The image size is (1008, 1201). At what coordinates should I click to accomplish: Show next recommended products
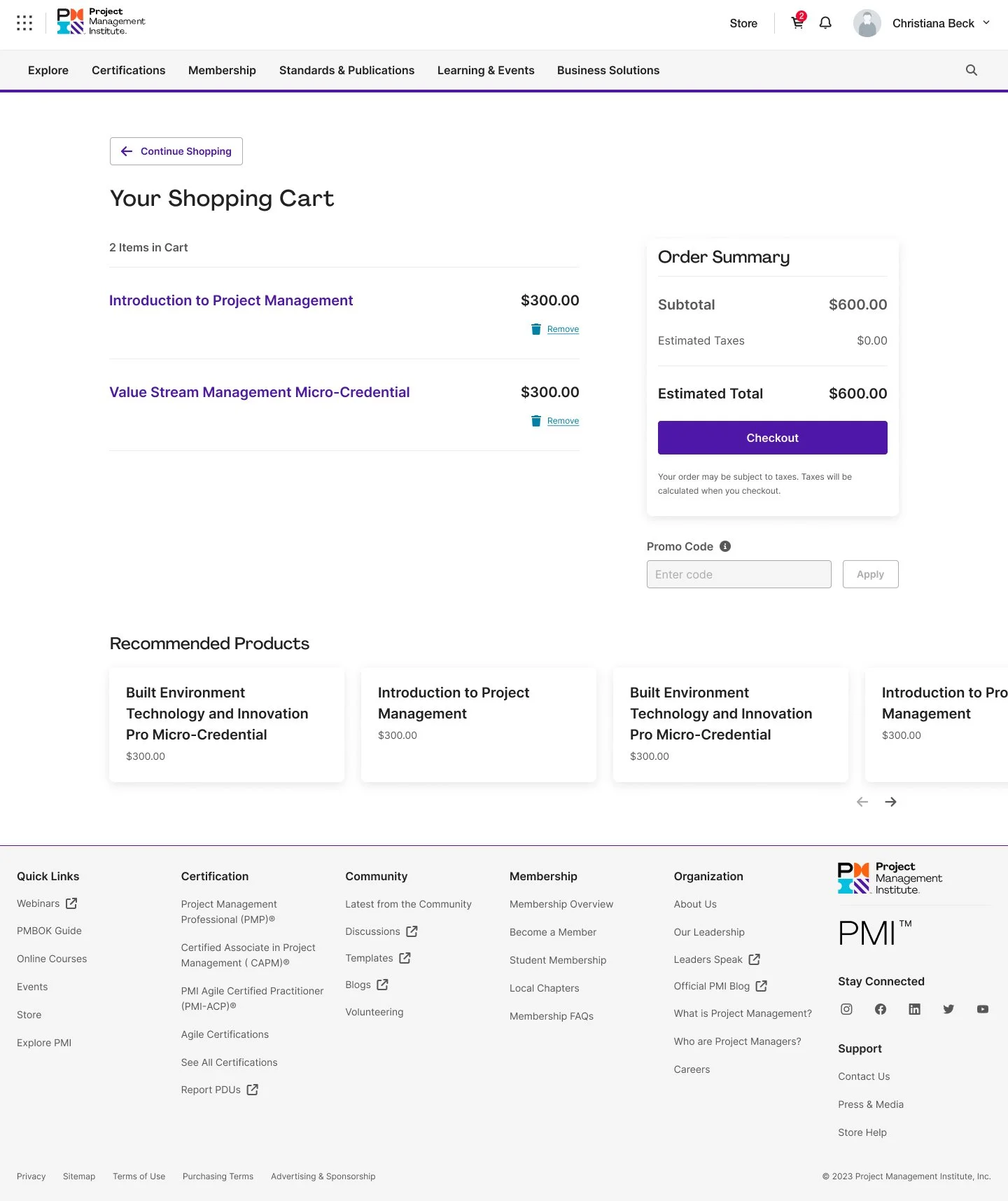[x=890, y=802]
